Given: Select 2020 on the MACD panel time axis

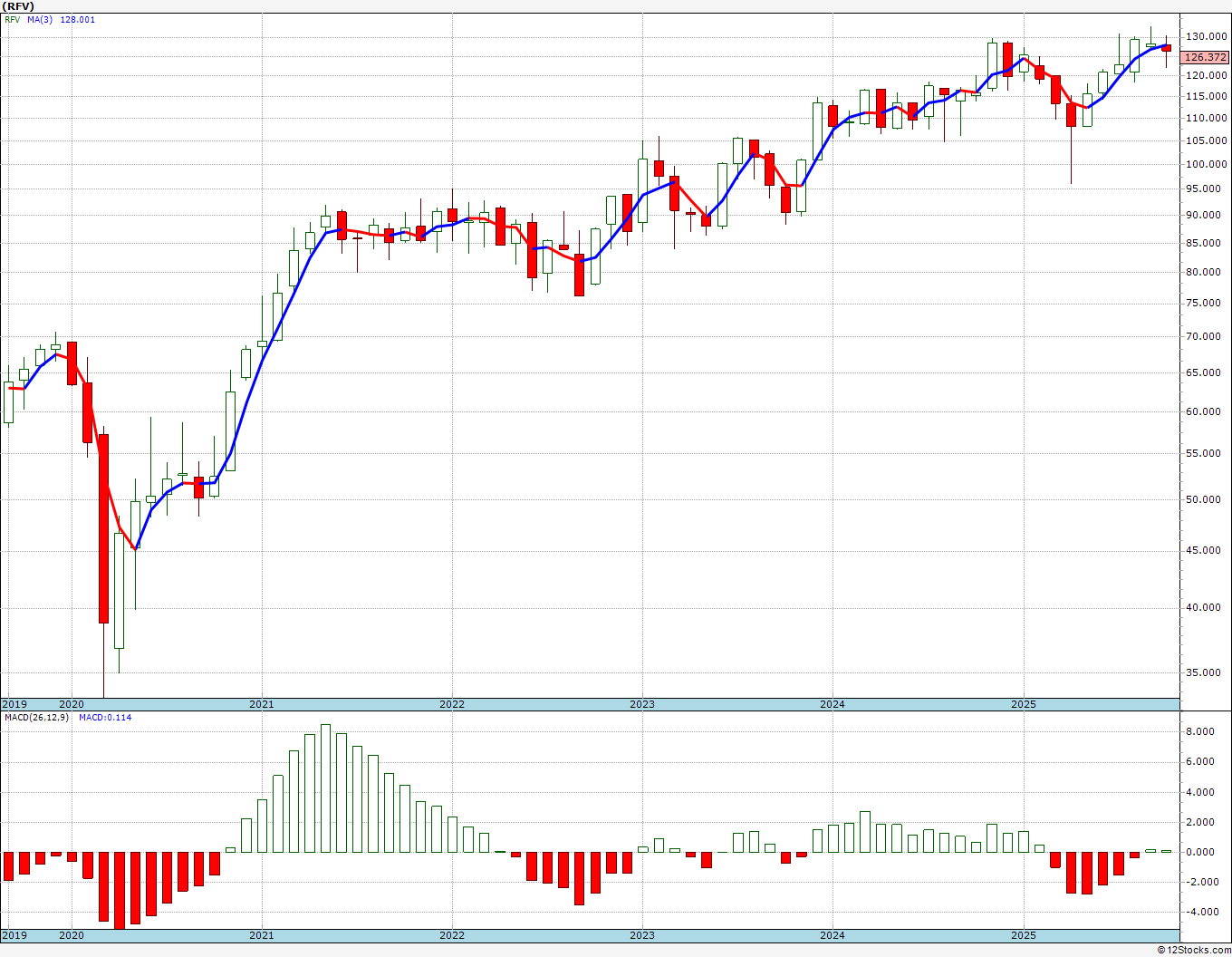Looking at the screenshot, I should pyautogui.click(x=72, y=935).
